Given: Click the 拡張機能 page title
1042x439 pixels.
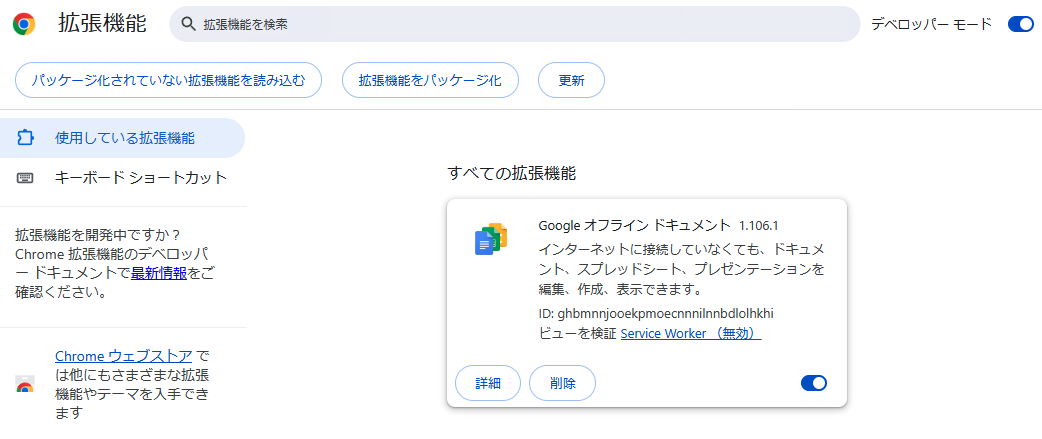Looking at the screenshot, I should [x=102, y=24].
